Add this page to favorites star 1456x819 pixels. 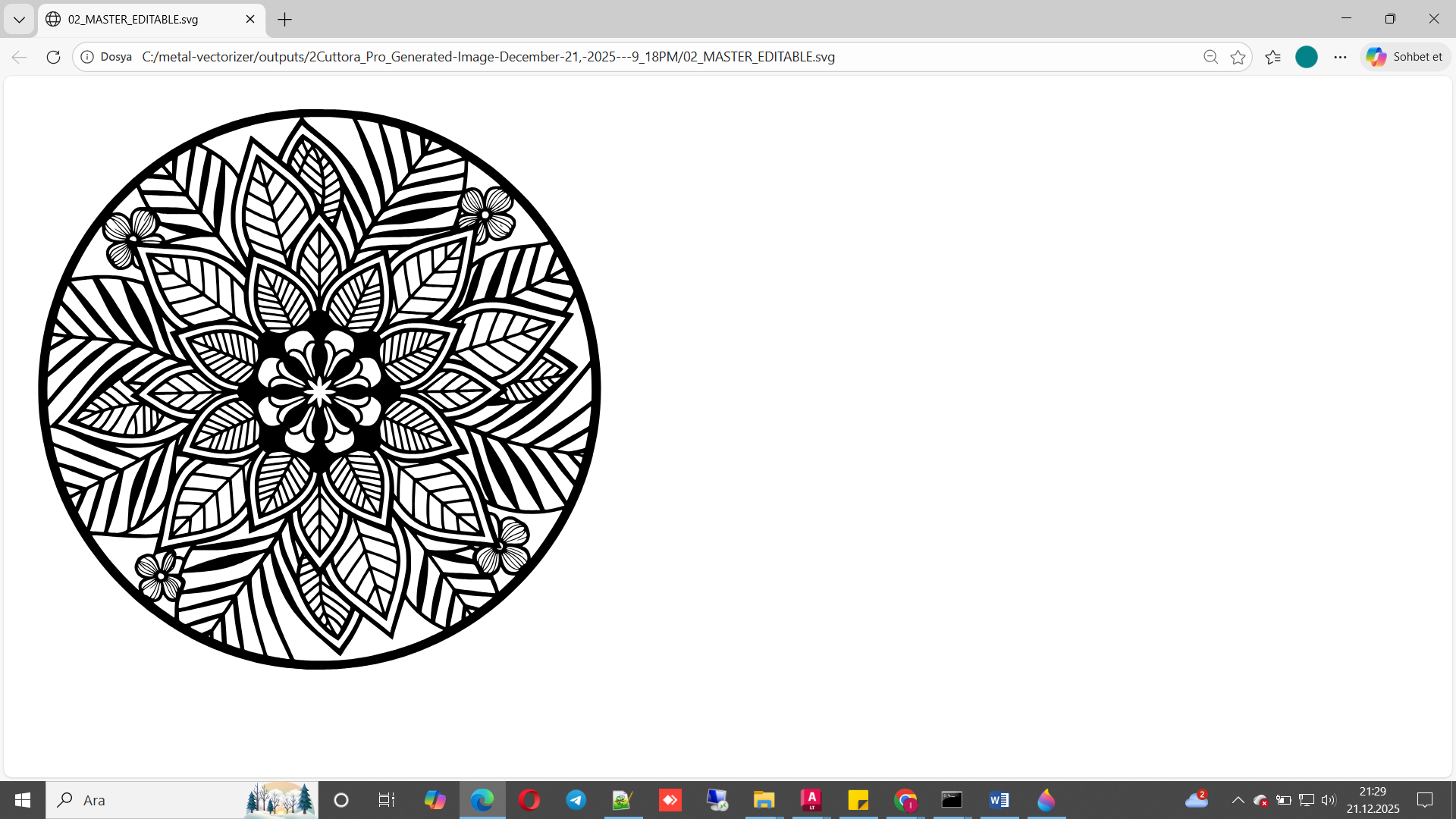coord(1238,57)
